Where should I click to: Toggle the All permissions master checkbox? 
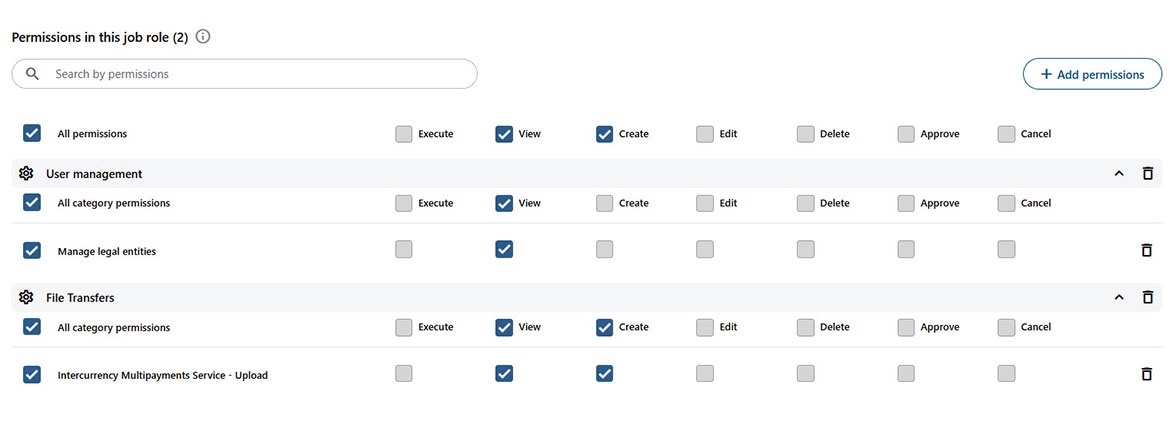[32, 133]
